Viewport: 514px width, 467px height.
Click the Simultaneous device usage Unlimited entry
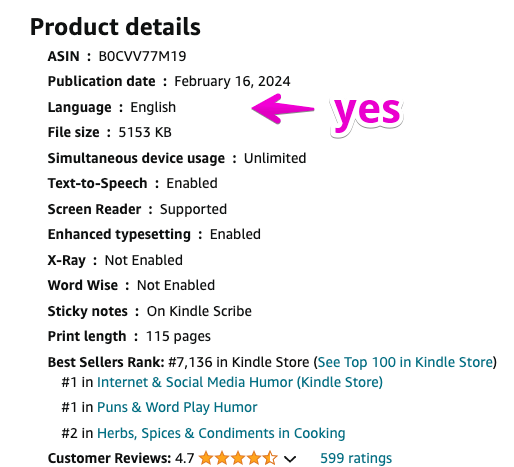(x=177, y=158)
